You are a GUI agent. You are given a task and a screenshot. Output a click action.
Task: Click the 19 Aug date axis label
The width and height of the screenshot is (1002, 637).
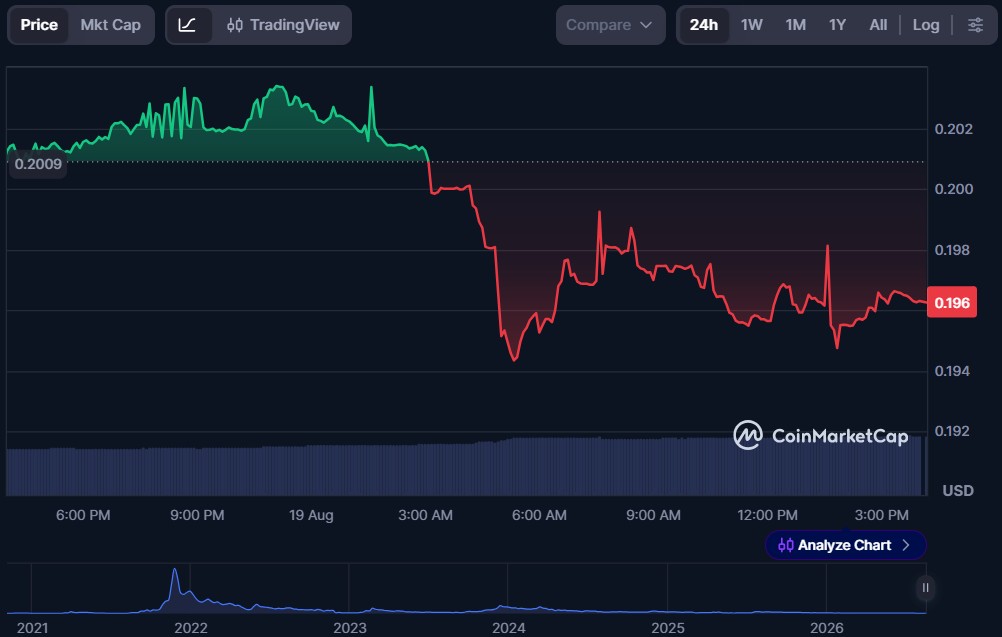pos(311,515)
